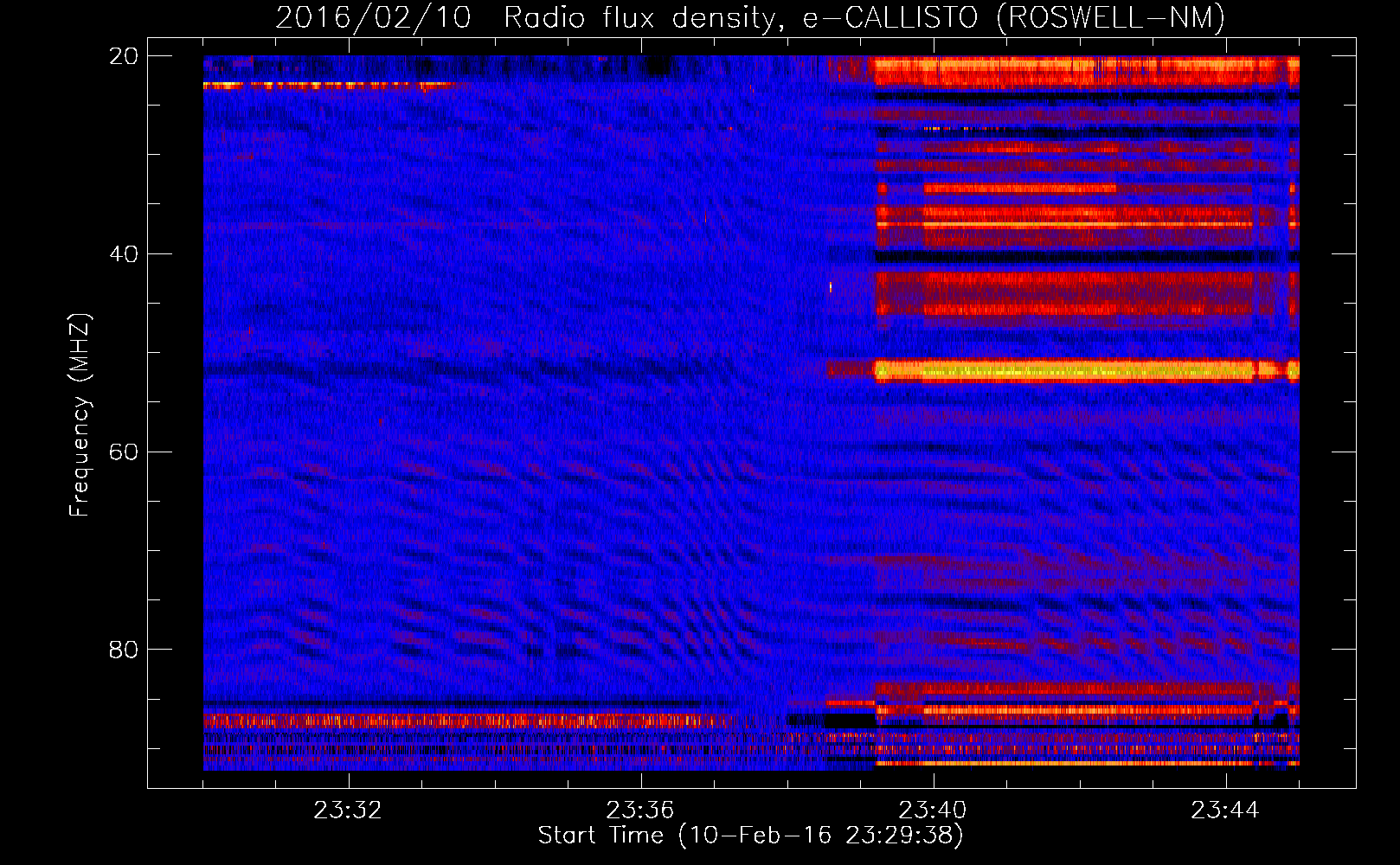Image resolution: width=1400 pixels, height=865 pixels.
Task: Click the 23:40 time tick label
Action: tap(933, 811)
